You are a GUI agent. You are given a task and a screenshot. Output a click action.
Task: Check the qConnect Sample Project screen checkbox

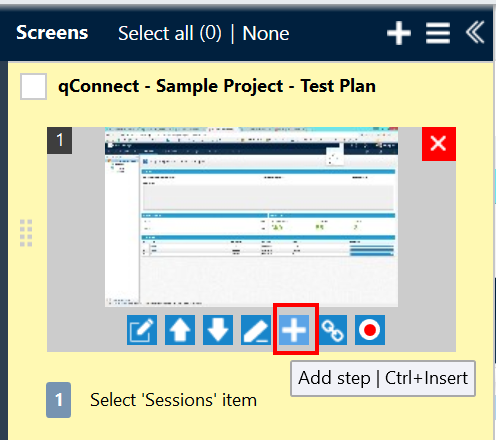[x=33, y=86]
